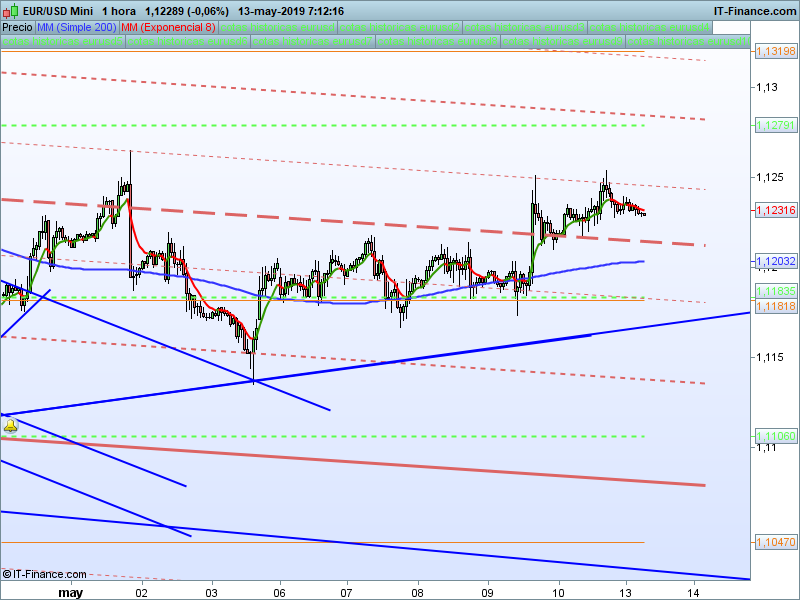Select the 'cotas historicas eurusd4' label
The width and height of the screenshot is (800, 600).
pyautogui.click(x=650, y=27)
